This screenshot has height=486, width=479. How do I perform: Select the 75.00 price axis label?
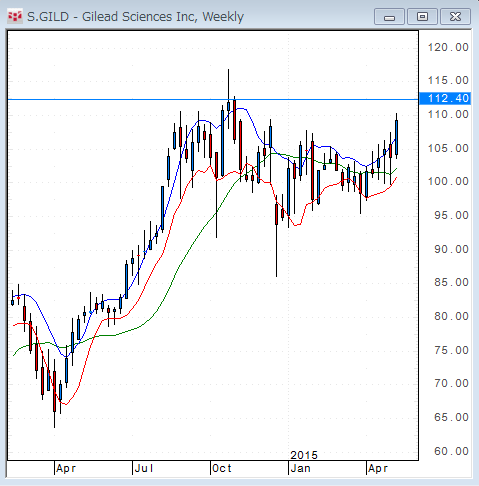(451, 350)
